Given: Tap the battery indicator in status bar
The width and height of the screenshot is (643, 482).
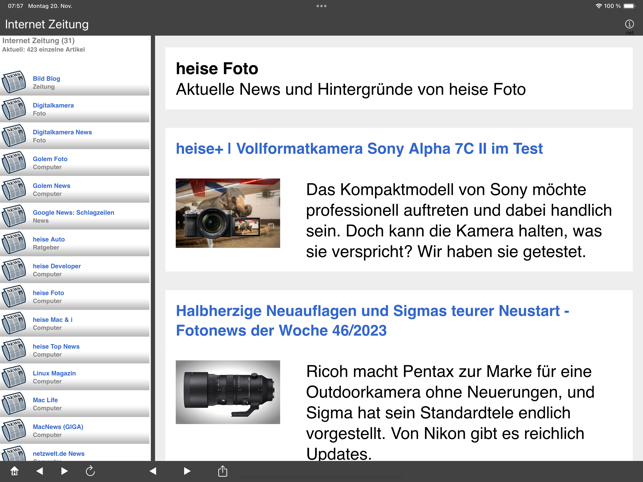Looking at the screenshot, I should click(x=629, y=6).
